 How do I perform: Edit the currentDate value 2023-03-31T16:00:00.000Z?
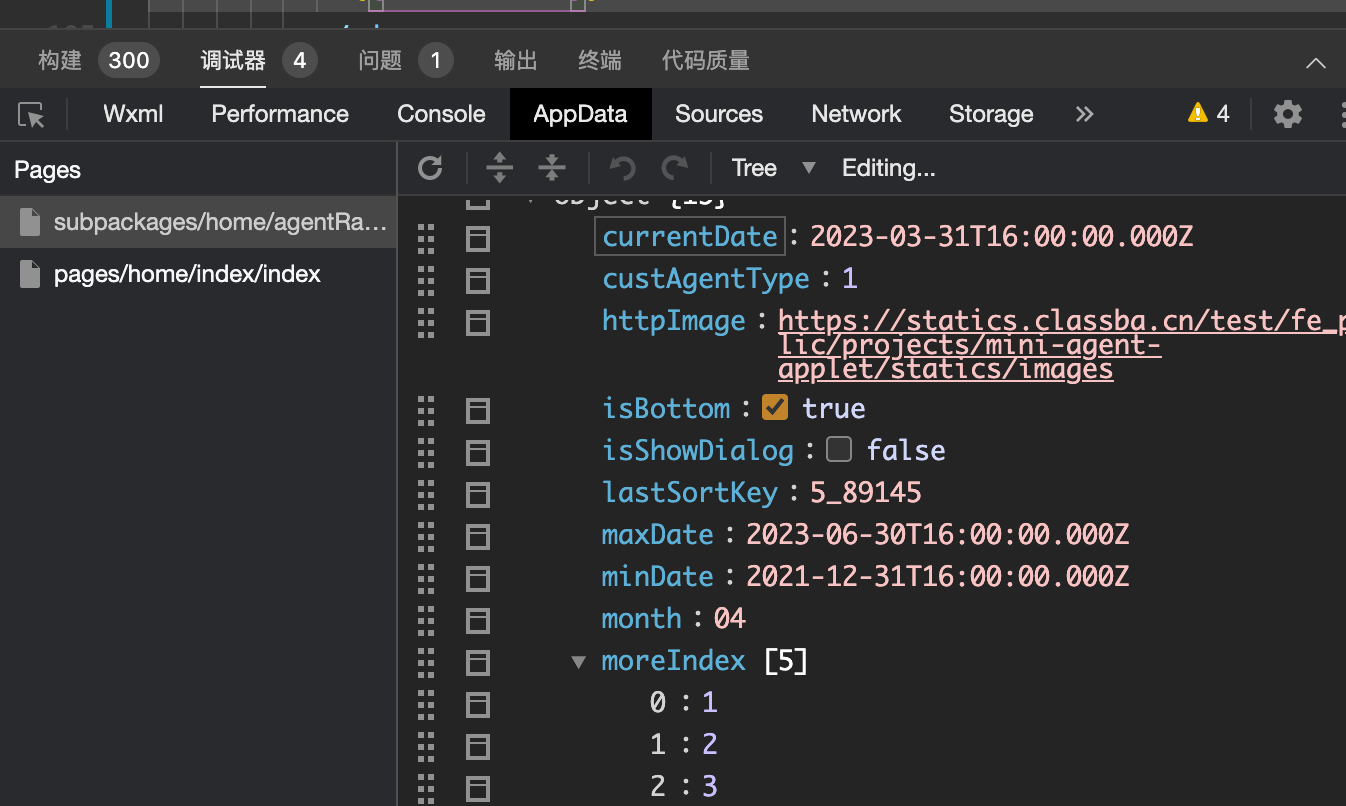click(1001, 237)
